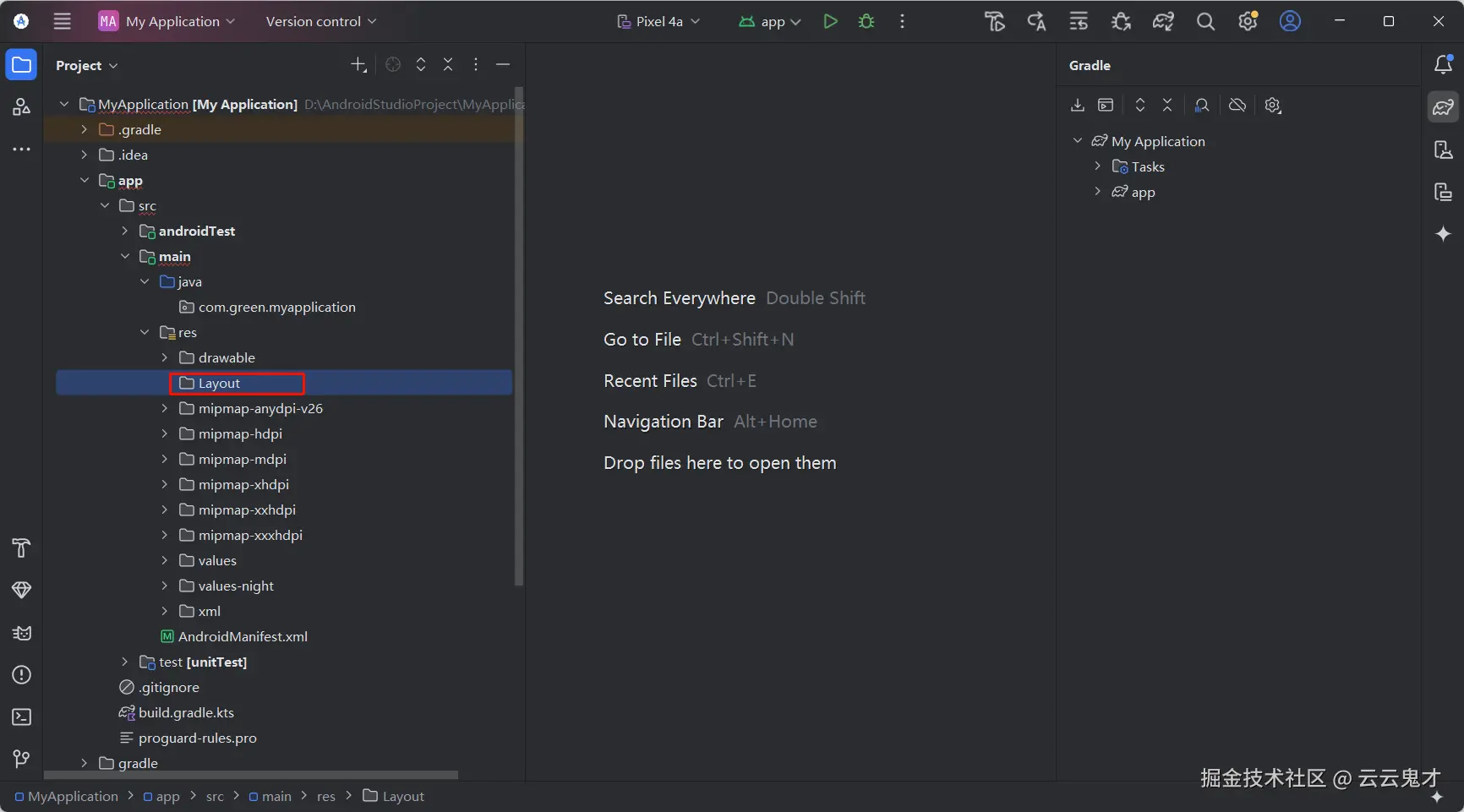Toggle Gradle offline mode cloud icon

(1237, 106)
